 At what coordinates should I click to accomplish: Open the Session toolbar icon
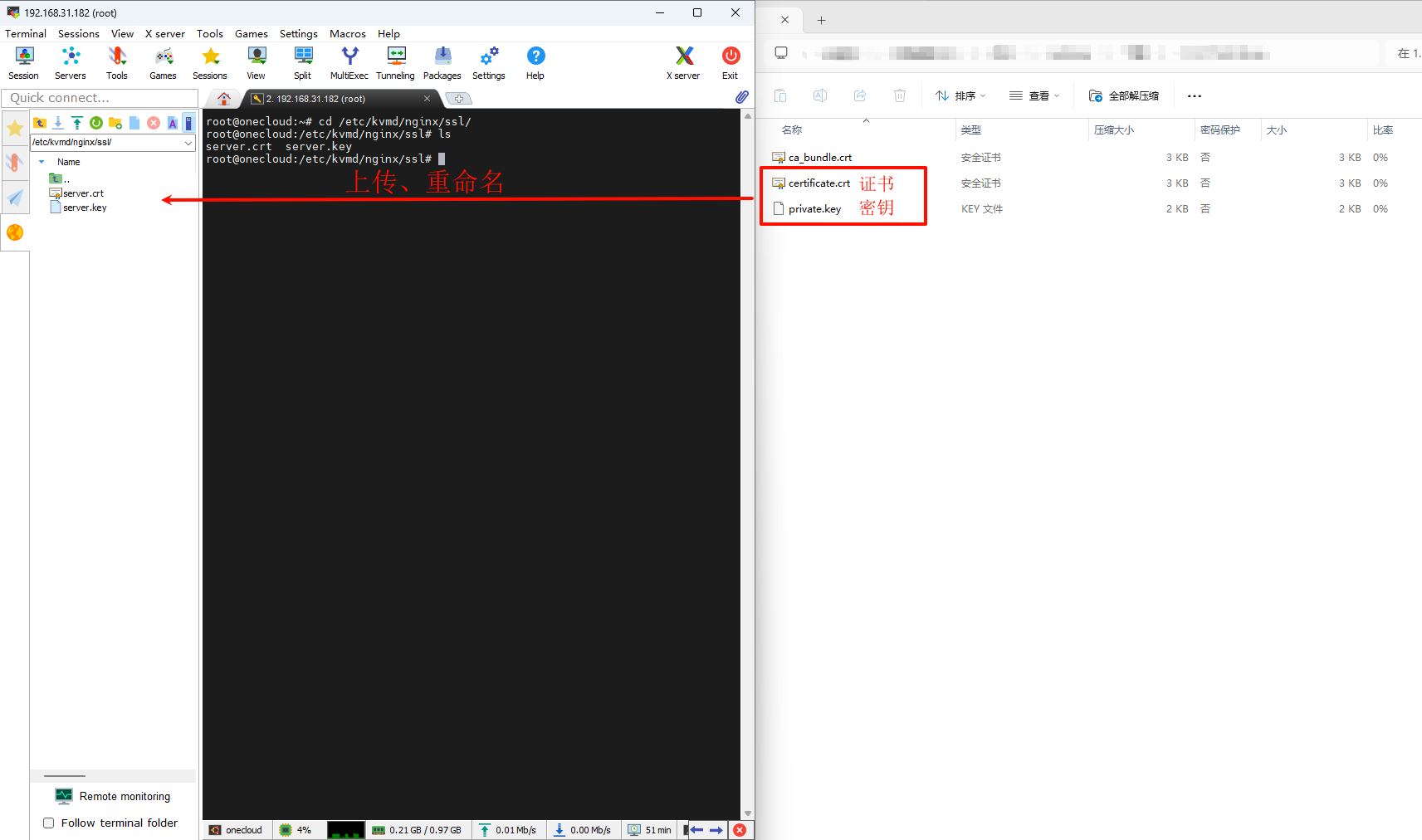(x=24, y=63)
